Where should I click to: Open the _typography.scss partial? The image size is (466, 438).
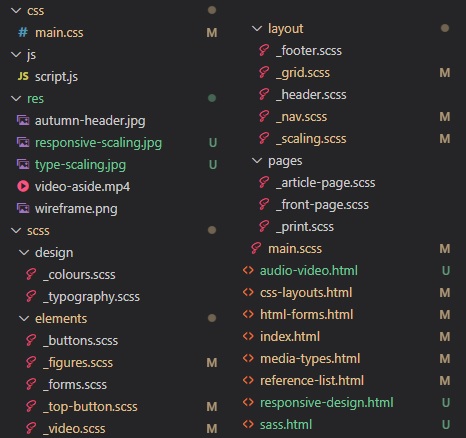click(x=91, y=297)
